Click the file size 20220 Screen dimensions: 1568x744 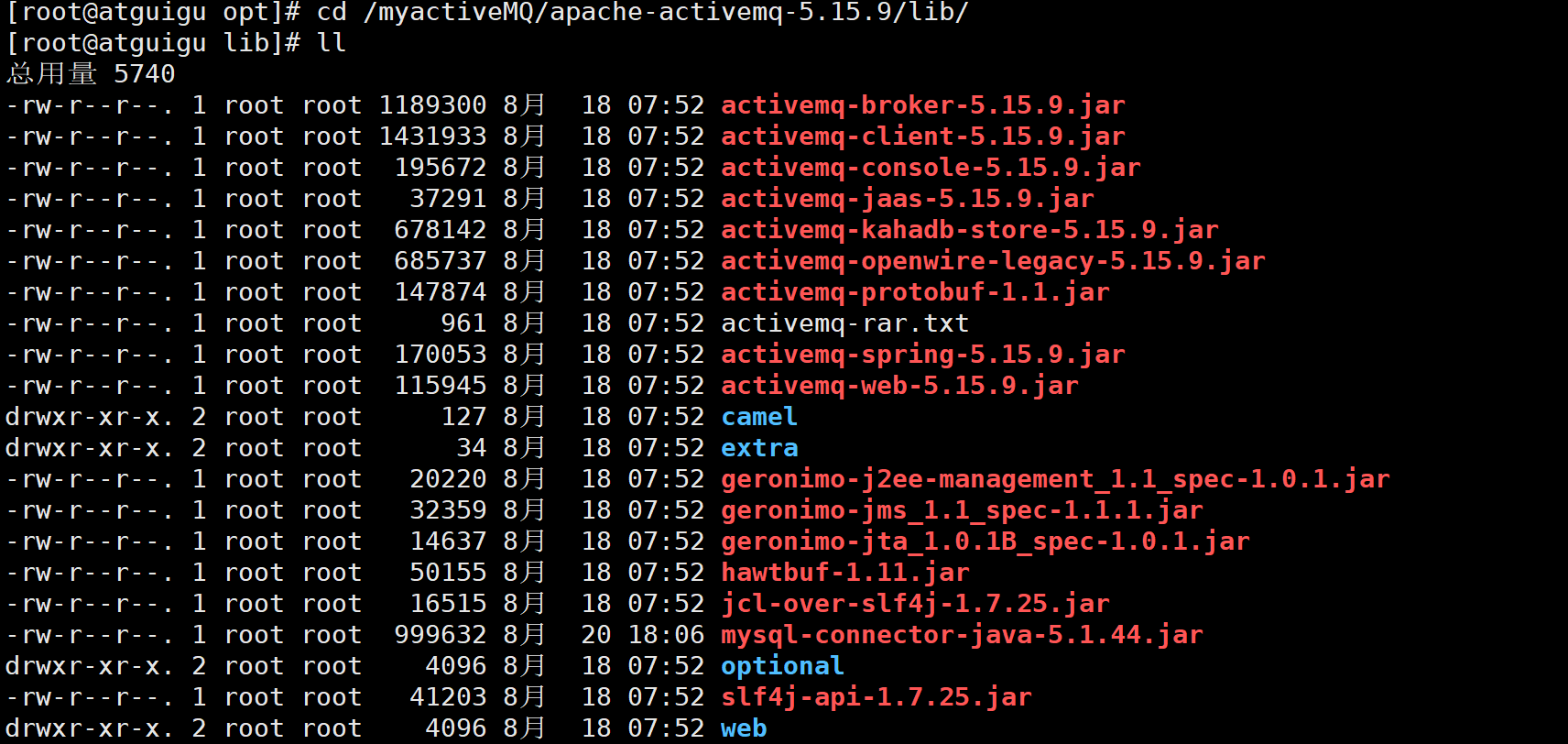pos(449,480)
